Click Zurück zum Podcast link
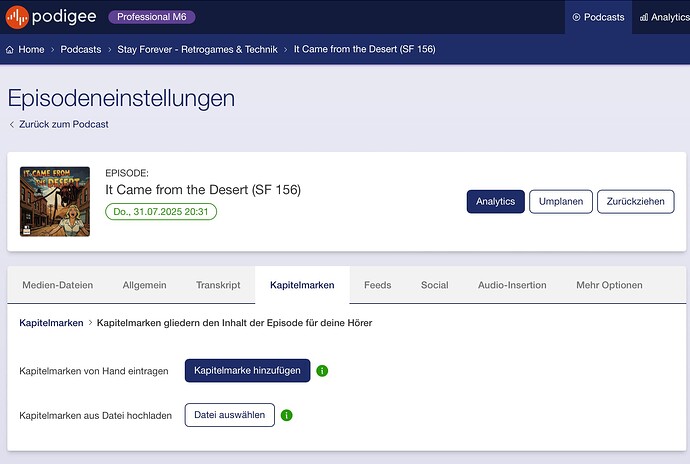Image resolution: width=690 pixels, height=464 pixels. [x=63, y=125]
